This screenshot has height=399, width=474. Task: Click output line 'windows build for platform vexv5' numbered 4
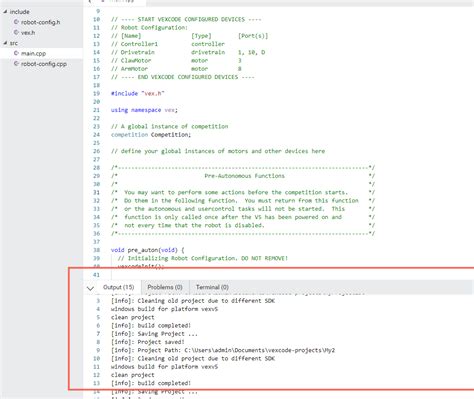point(164,309)
